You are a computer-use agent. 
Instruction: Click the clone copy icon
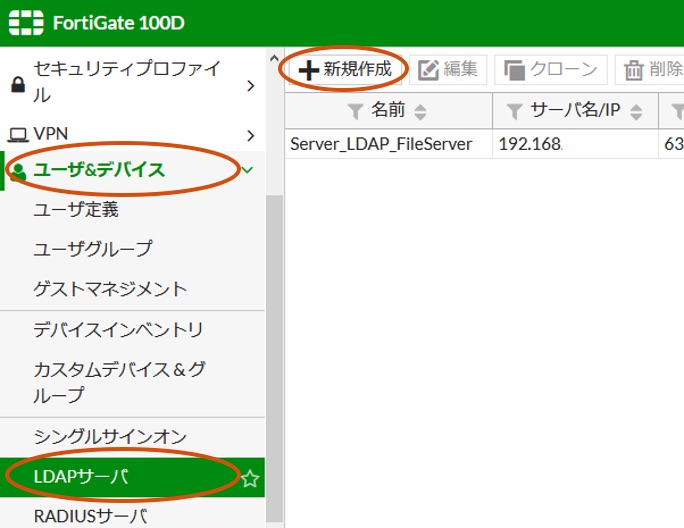pyautogui.click(x=514, y=70)
